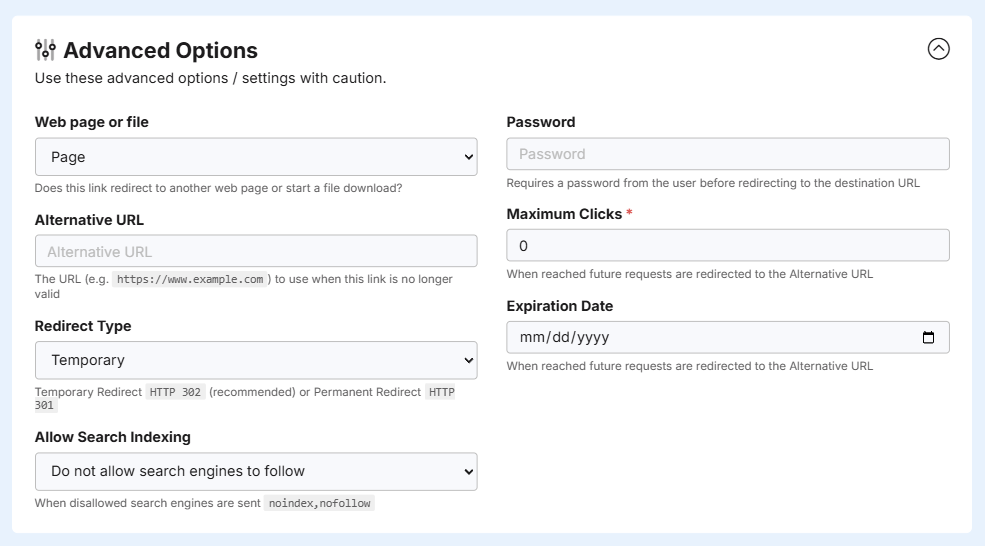
Task: Open the calendar picker in Expiration Date
Action: (928, 337)
